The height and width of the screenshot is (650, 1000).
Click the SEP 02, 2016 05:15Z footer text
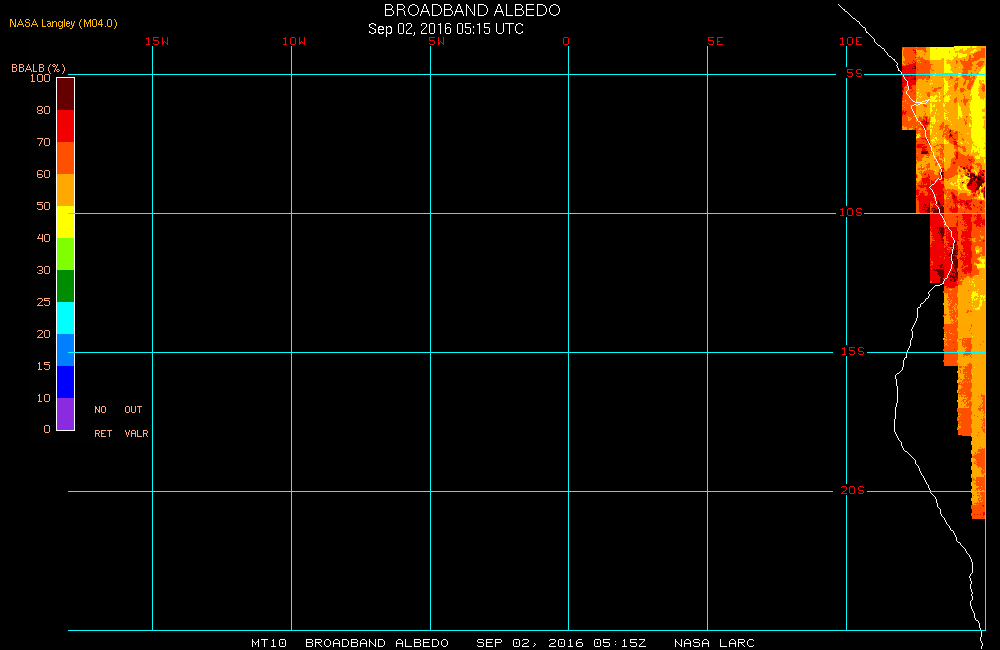click(x=561, y=643)
